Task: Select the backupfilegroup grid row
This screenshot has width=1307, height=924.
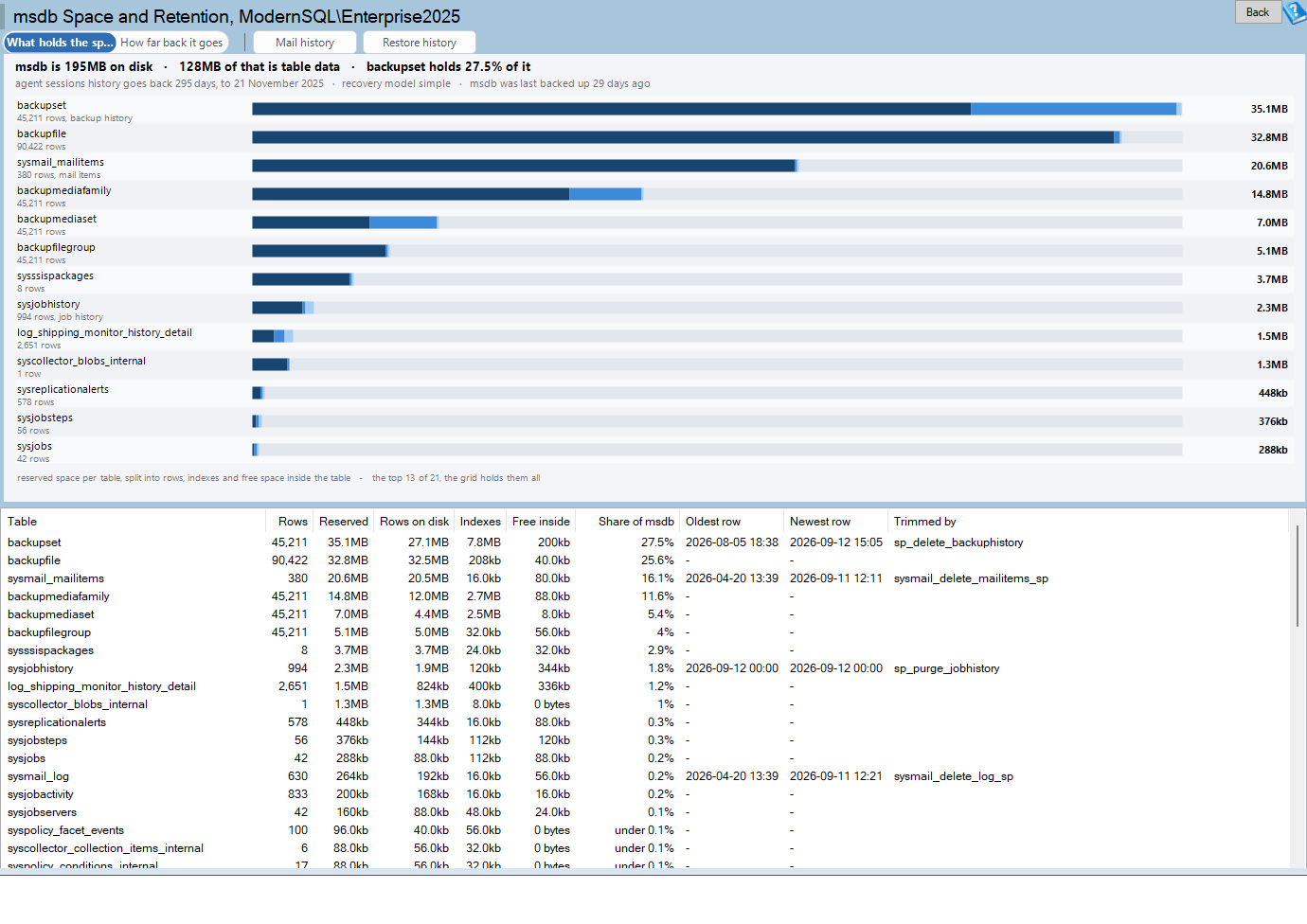Action: coord(646,632)
